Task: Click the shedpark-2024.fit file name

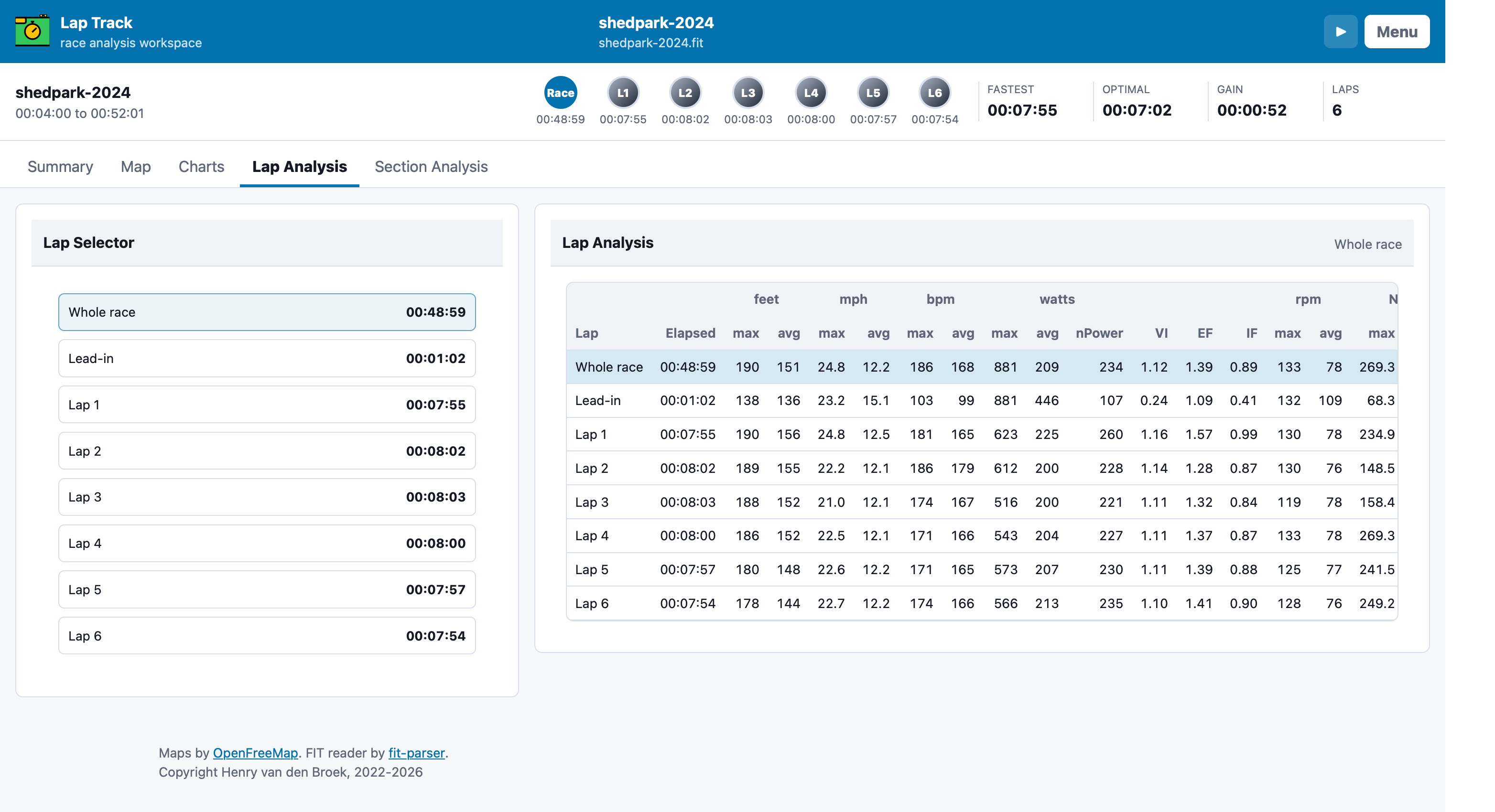Action: click(650, 43)
